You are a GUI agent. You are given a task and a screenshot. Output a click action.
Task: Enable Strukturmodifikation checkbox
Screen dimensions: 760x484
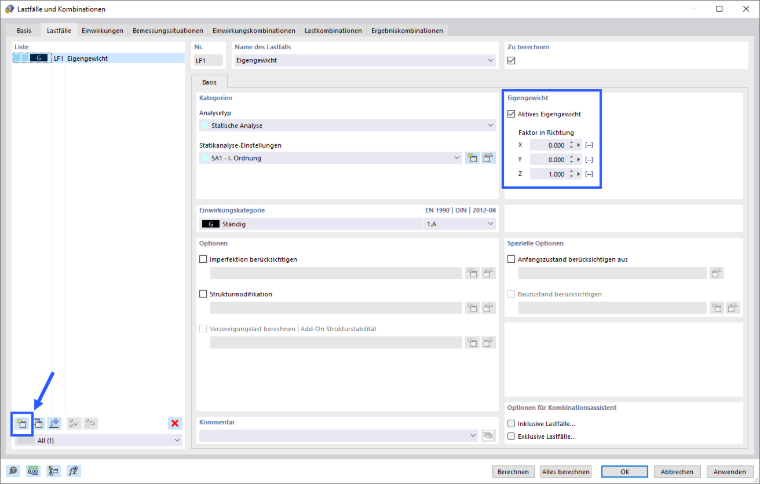203,294
